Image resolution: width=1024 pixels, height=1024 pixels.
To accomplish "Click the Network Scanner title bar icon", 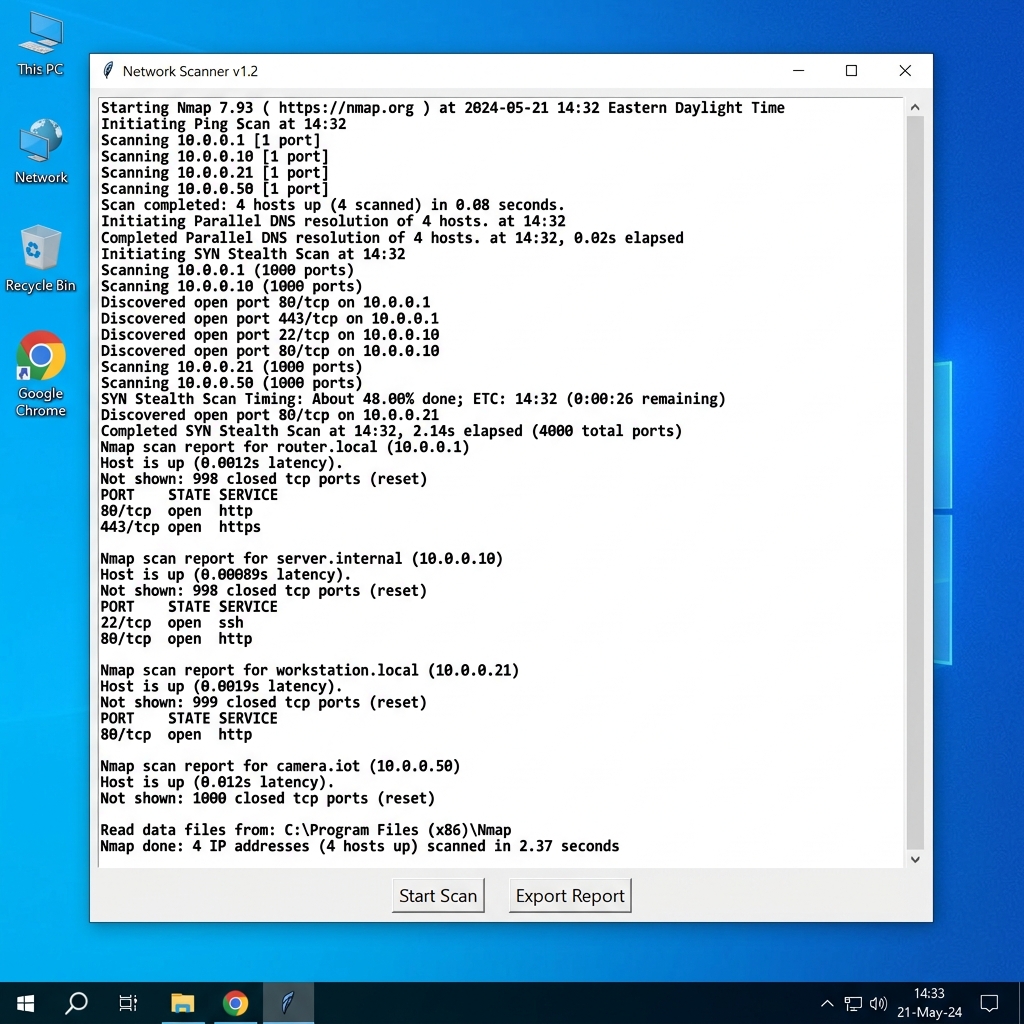I will tap(107, 70).
